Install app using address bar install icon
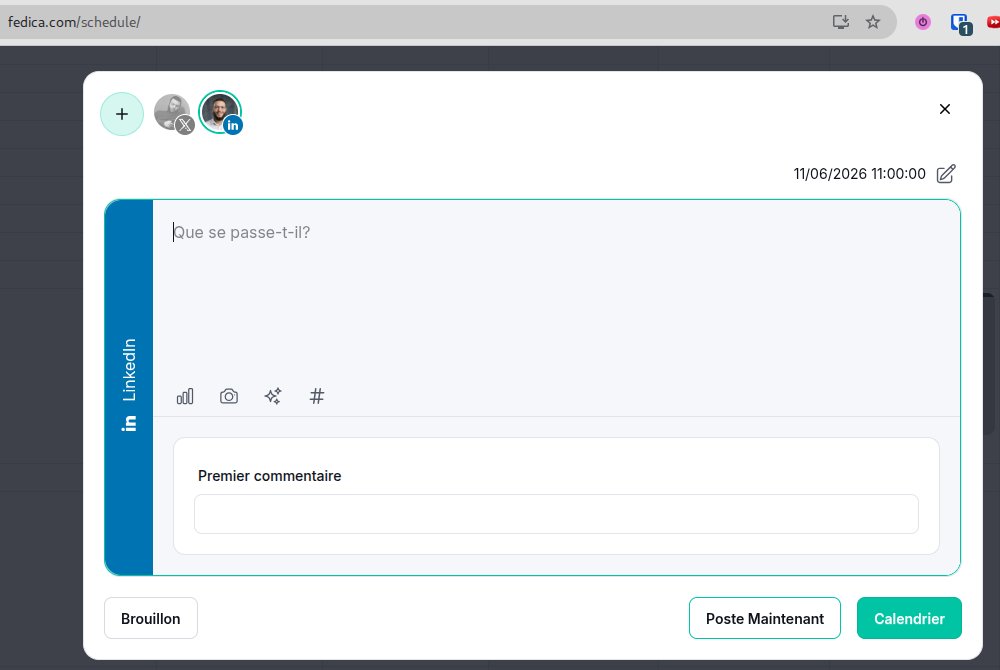1000x670 pixels. pos(841,22)
